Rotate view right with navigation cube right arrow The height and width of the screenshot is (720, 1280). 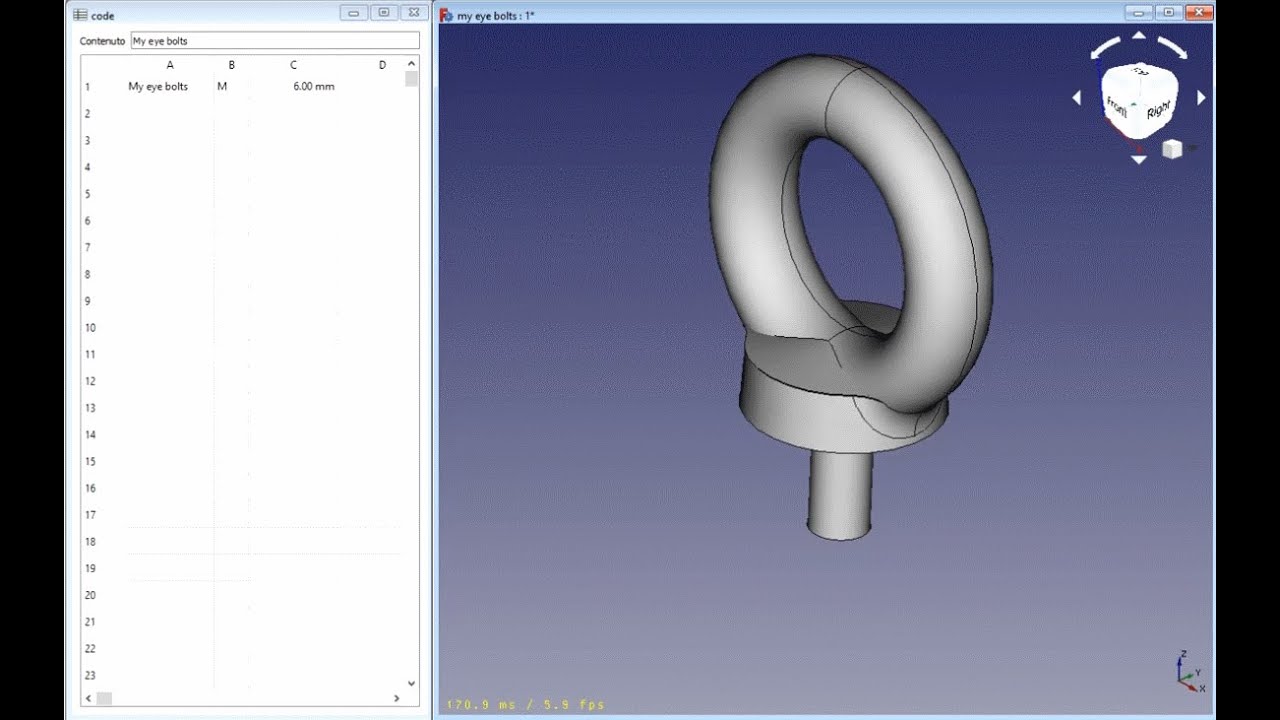[x=1201, y=98]
